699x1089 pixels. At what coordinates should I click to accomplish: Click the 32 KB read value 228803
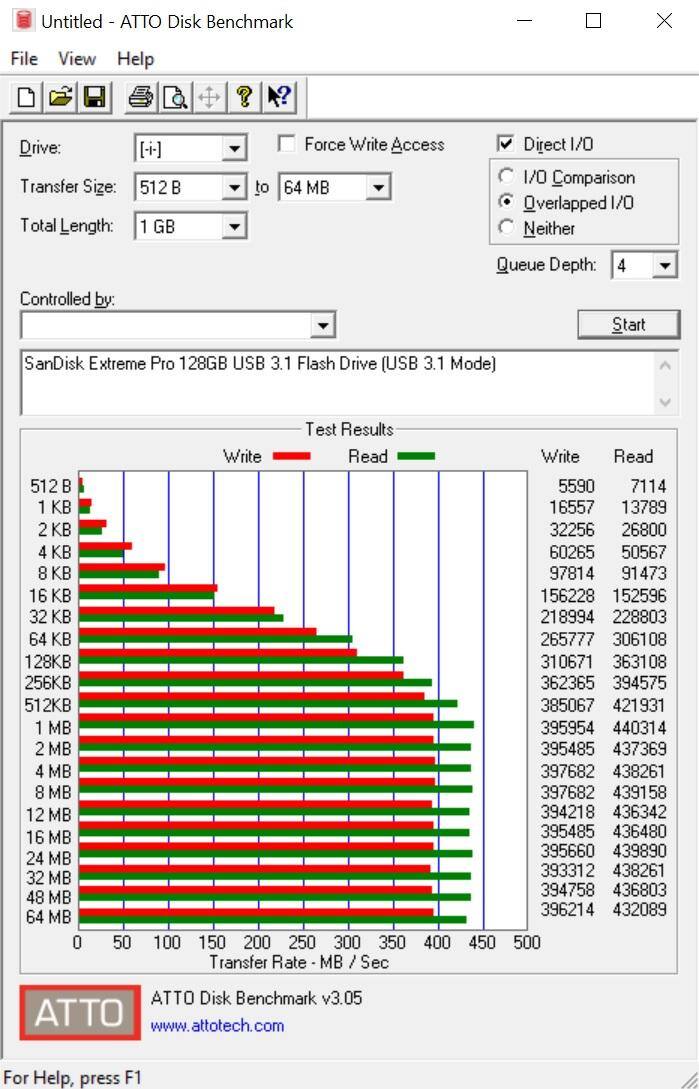(x=639, y=617)
